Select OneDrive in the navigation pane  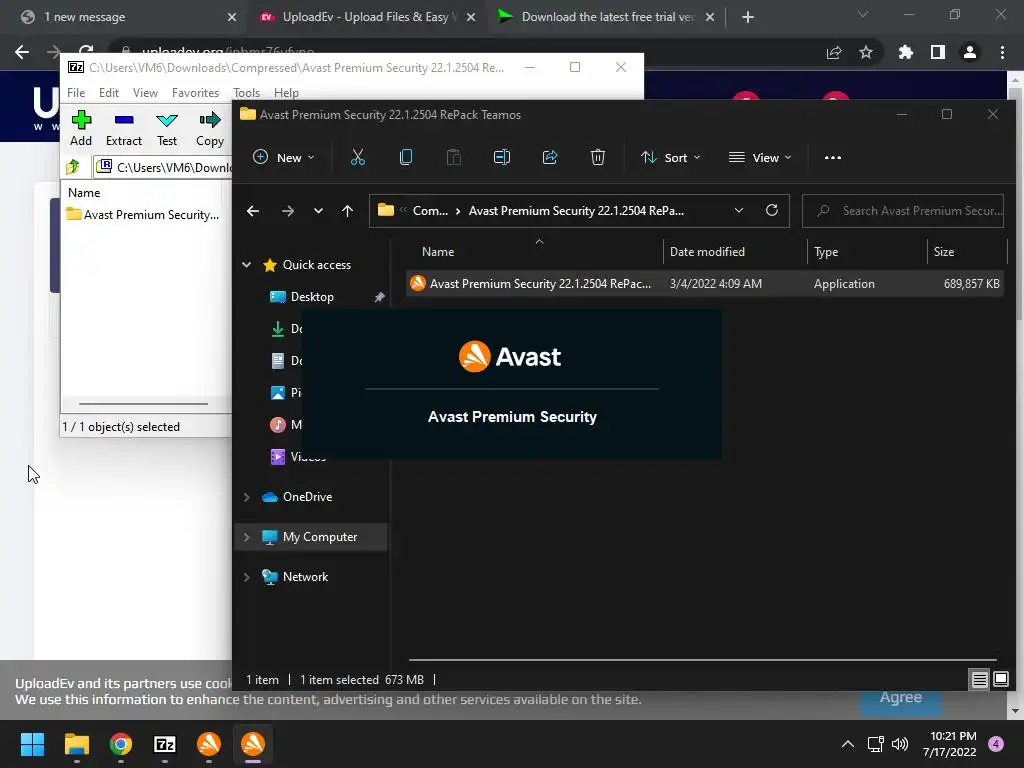coord(308,497)
